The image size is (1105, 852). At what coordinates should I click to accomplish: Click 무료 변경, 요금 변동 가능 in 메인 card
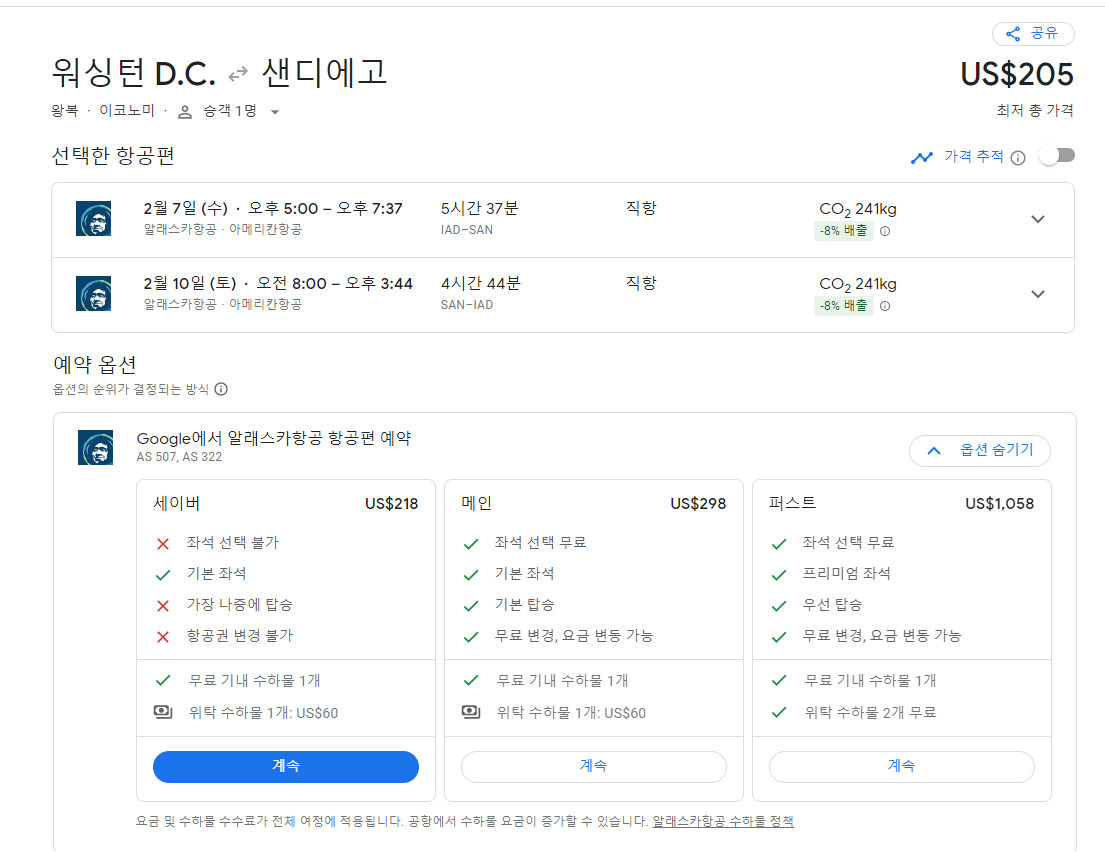click(574, 636)
